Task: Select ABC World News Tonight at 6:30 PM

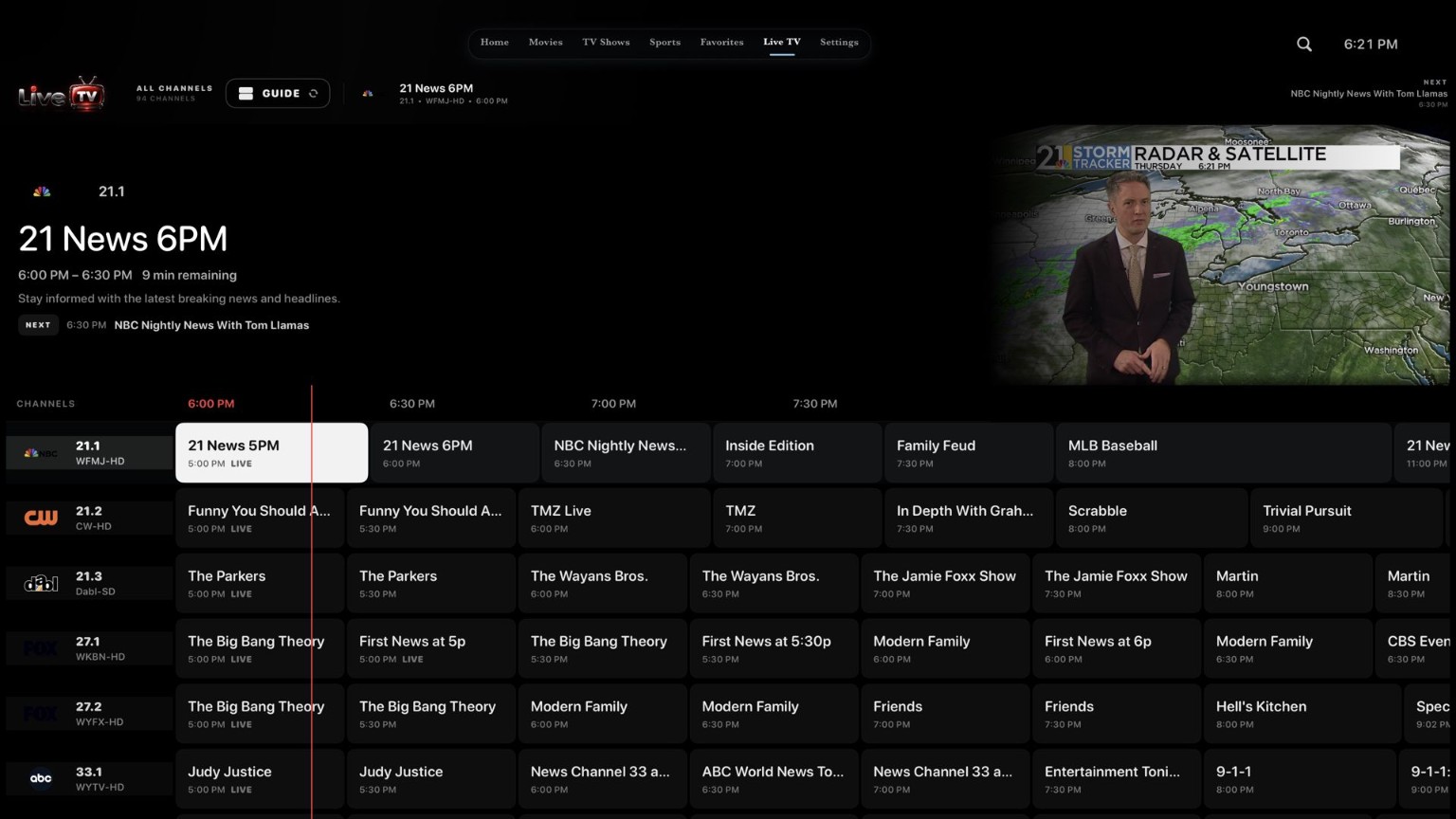Action: point(773,780)
